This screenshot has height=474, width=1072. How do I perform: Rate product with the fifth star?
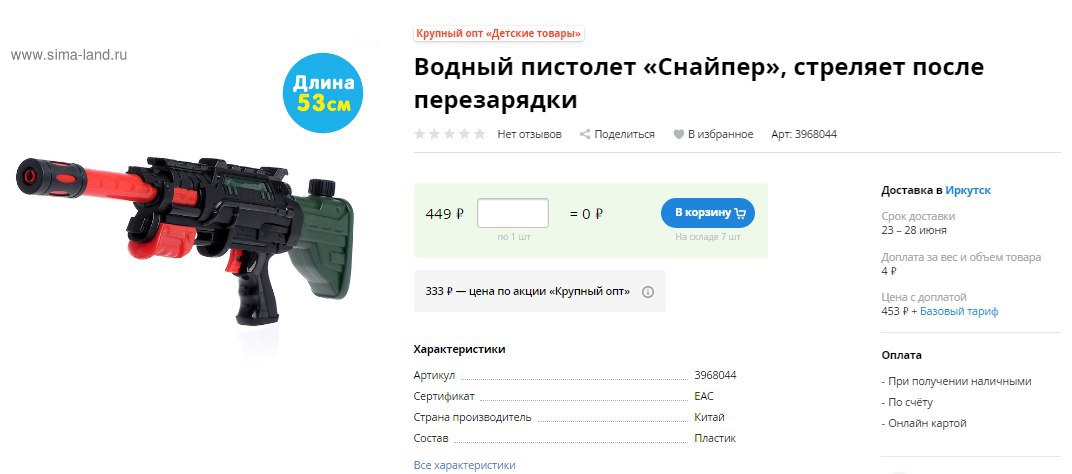[480, 134]
